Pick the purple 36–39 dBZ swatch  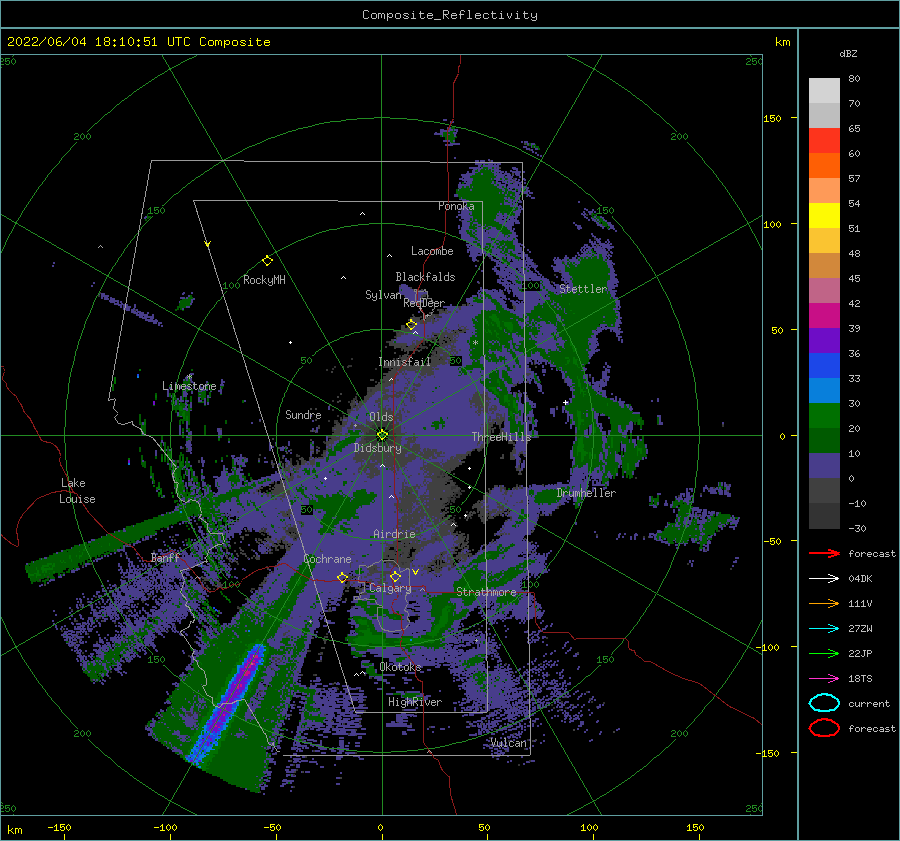(824, 341)
